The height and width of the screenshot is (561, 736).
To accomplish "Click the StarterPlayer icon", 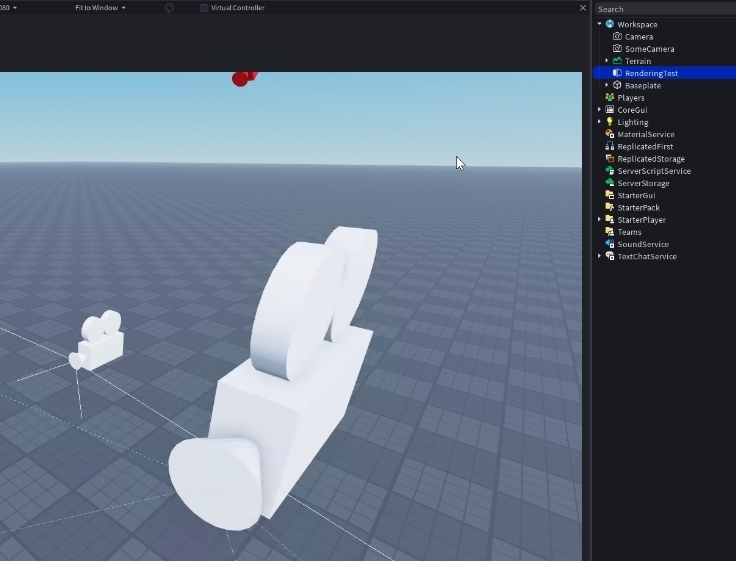I will pyautogui.click(x=610, y=219).
